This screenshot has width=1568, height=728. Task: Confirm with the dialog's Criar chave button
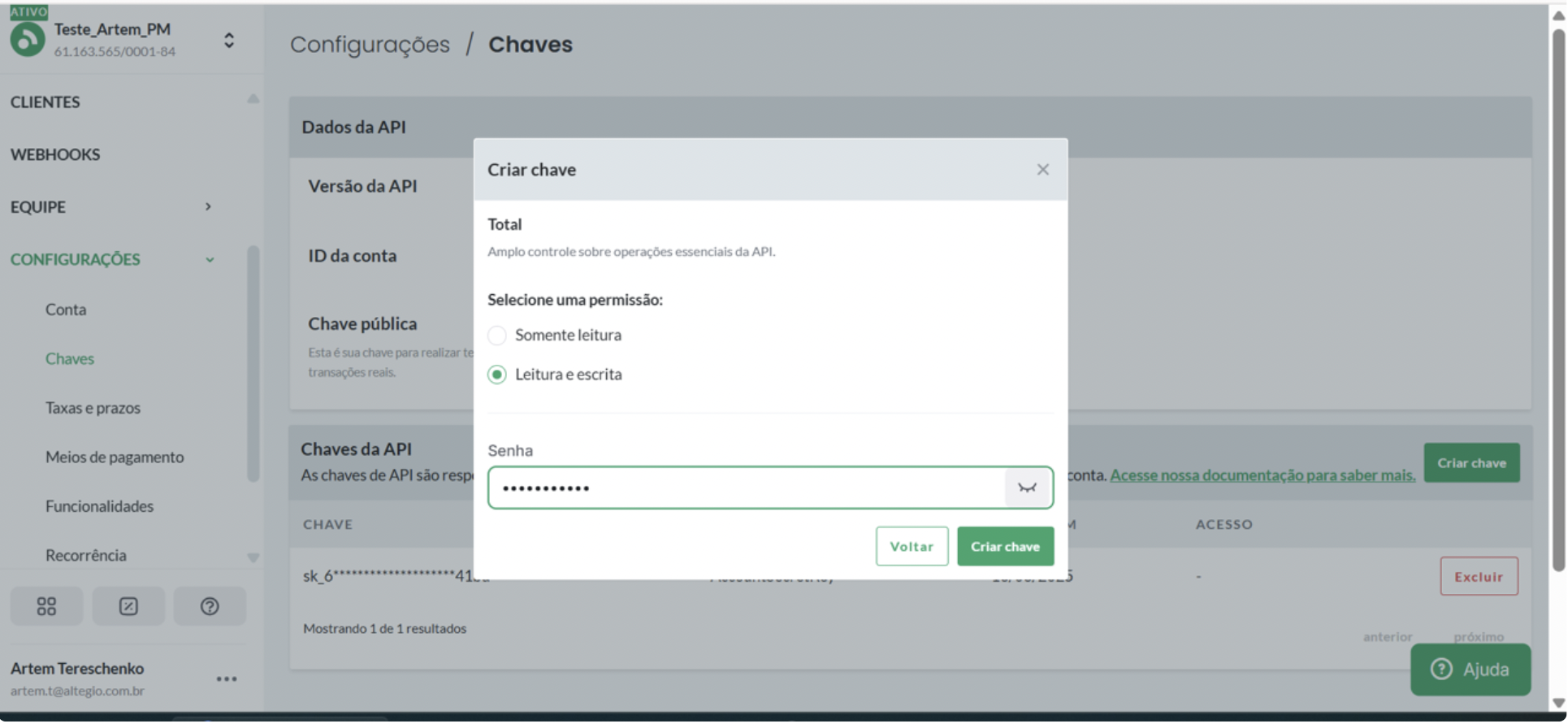tap(1005, 547)
